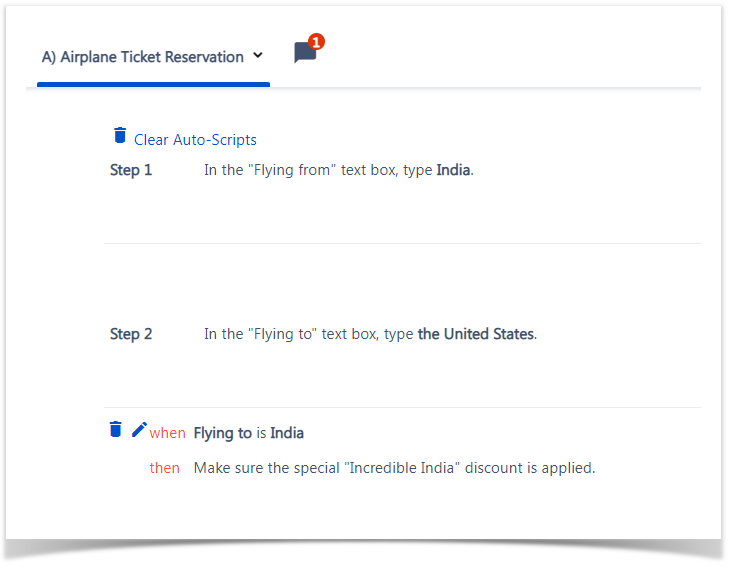This screenshot has height=568, width=735.
Task: Expand the Airplane Ticket Reservation tab chevron
Action: pos(258,55)
